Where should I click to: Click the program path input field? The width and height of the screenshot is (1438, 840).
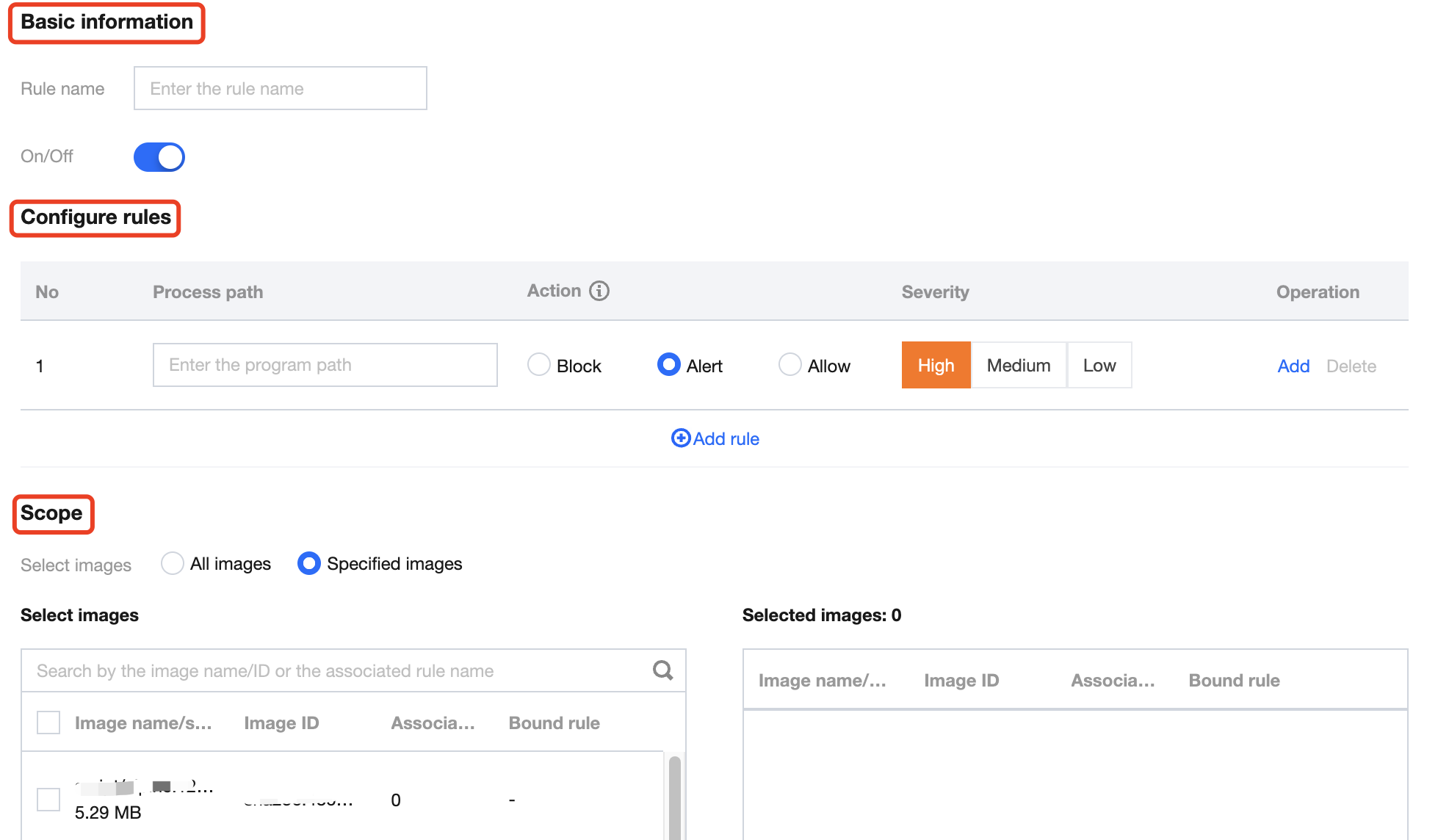[325, 365]
